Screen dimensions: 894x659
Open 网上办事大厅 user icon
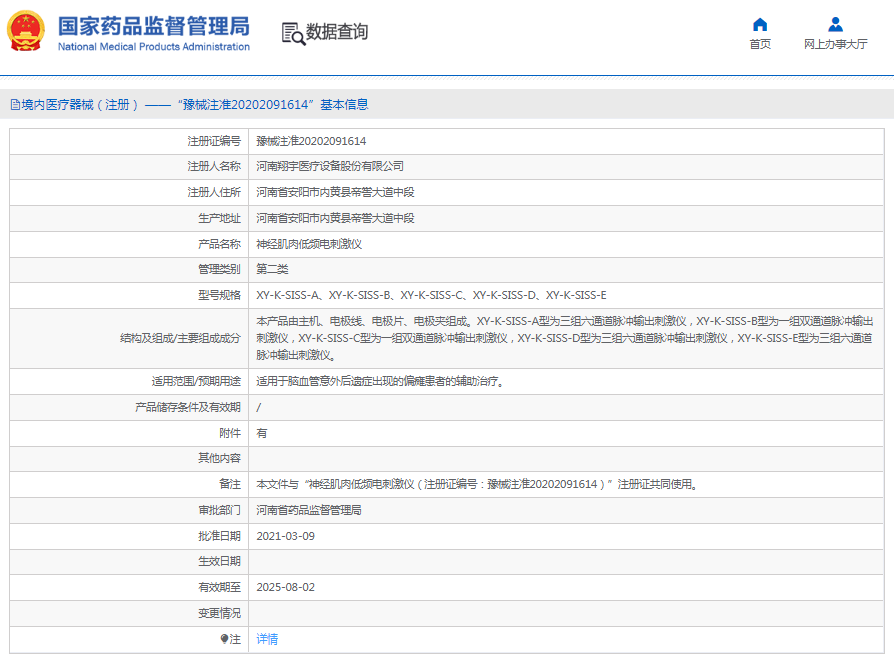(x=835, y=25)
